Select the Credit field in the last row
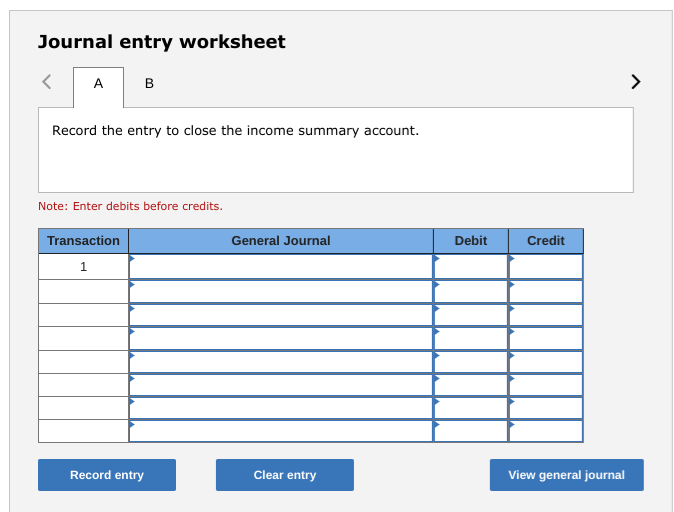 tap(546, 431)
